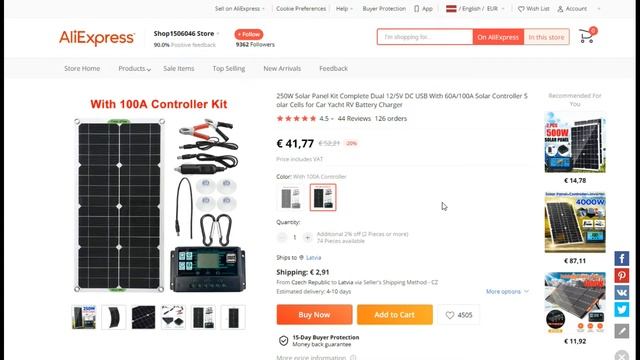Share product on VK icon
This screenshot has width=640, height=360.
[x=622, y=293]
